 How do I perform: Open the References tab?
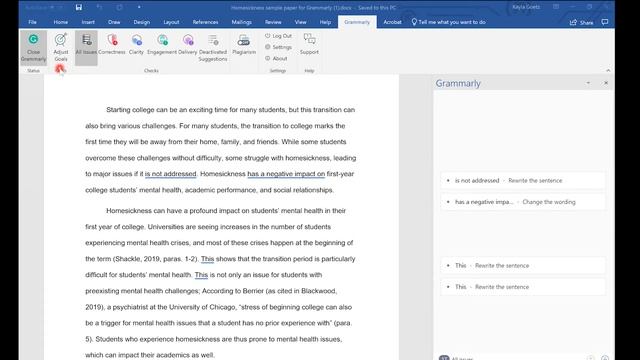click(205, 22)
